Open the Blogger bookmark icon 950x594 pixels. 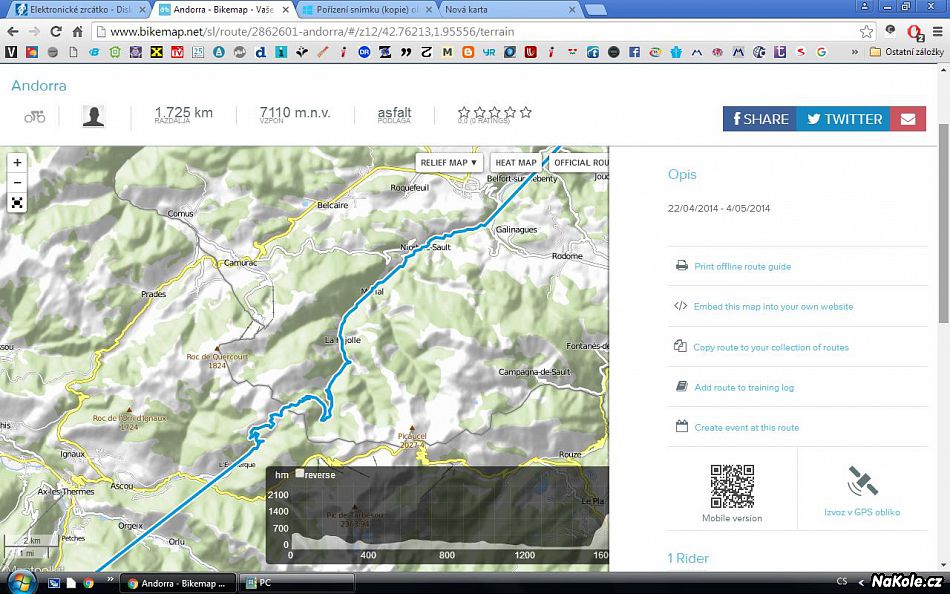pyautogui.click(x=468, y=52)
